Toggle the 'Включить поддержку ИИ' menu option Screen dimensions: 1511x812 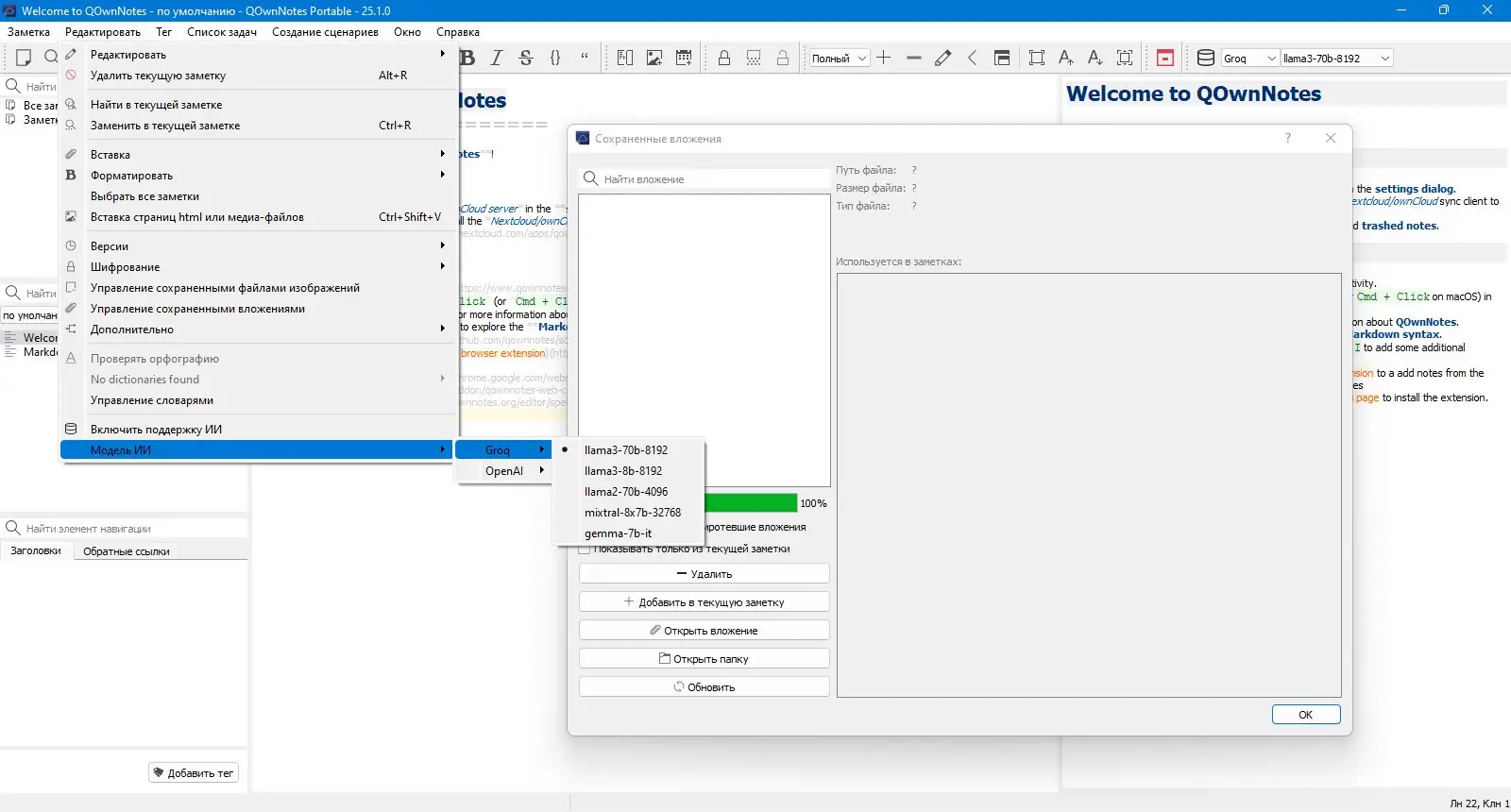pos(258,429)
